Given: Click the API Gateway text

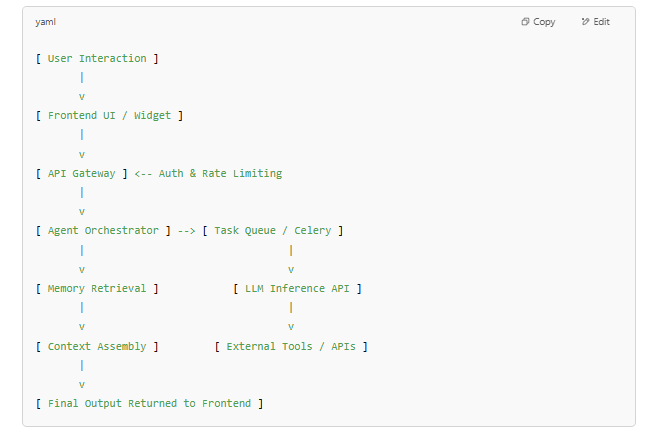Looking at the screenshot, I should point(81,173).
